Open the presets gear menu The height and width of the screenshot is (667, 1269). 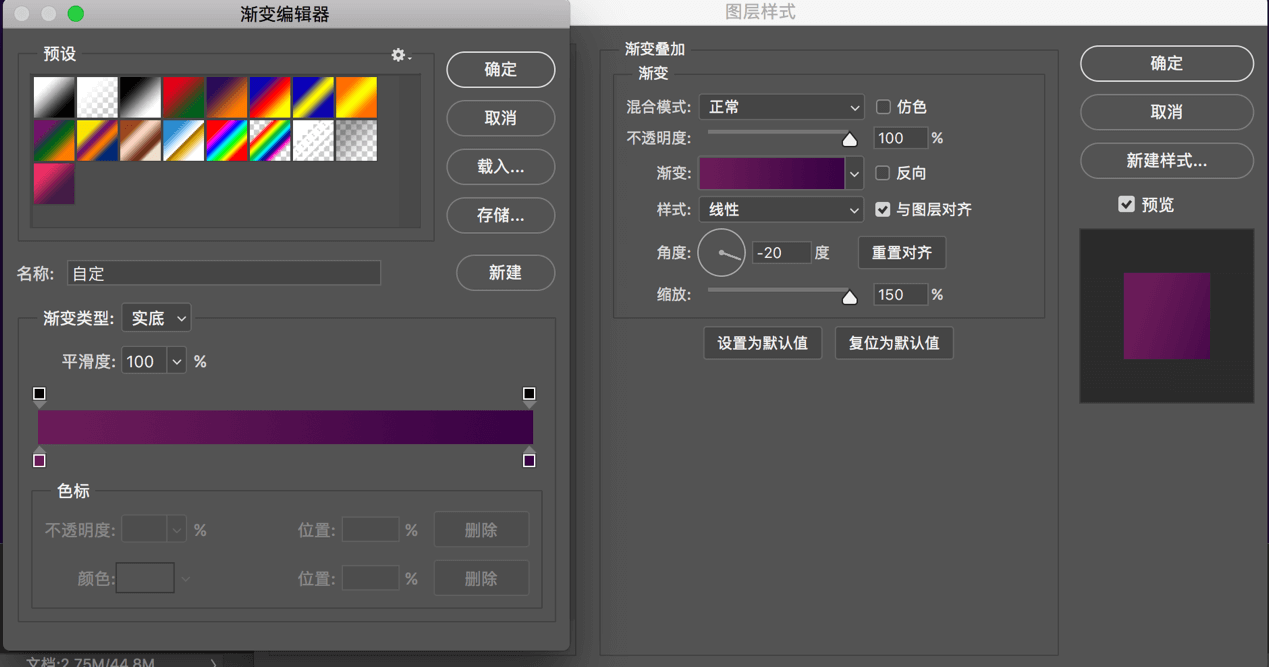click(400, 56)
